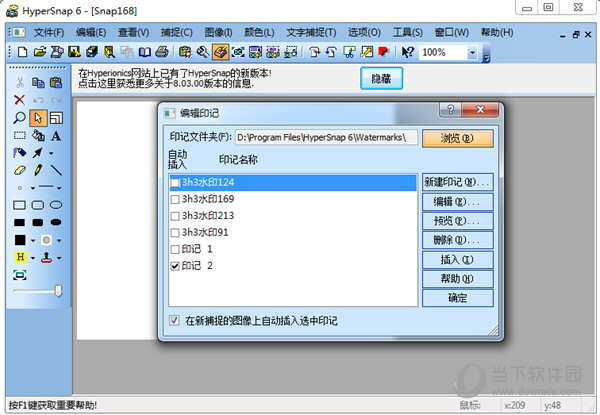Check the 3h3水印91 checkbox
This screenshot has height=415, width=600.
175,233
